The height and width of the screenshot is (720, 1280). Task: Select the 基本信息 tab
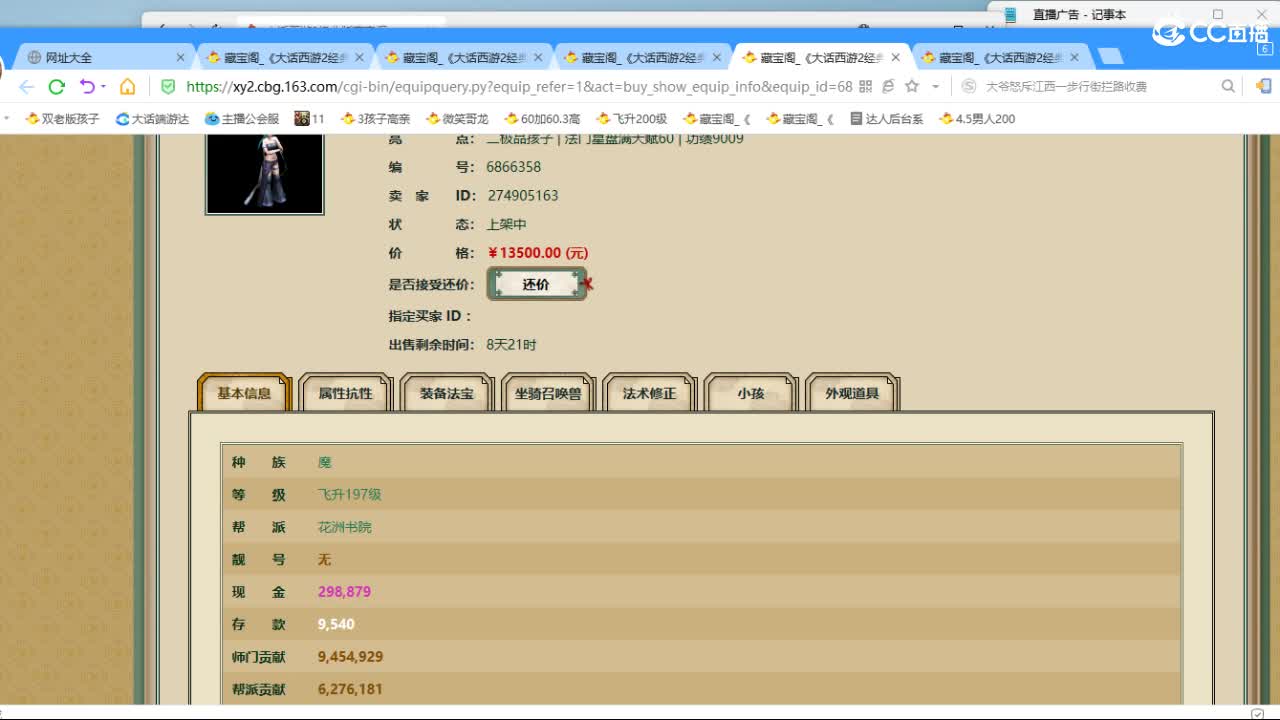[244, 393]
